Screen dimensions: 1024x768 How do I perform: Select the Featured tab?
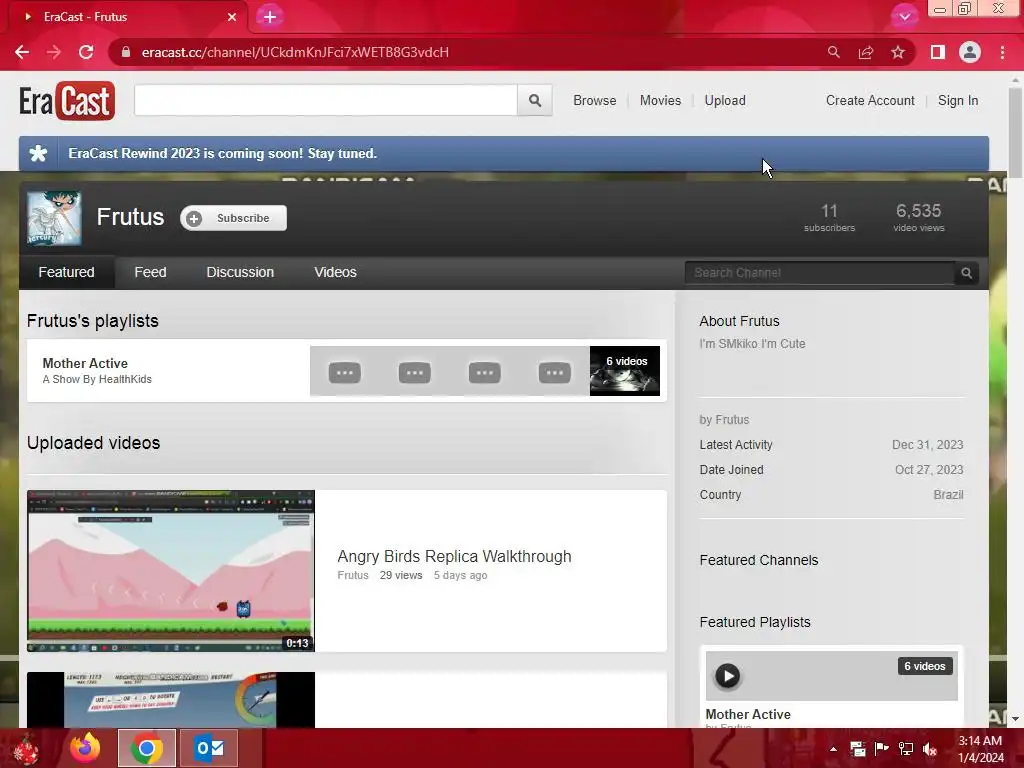(x=67, y=272)
